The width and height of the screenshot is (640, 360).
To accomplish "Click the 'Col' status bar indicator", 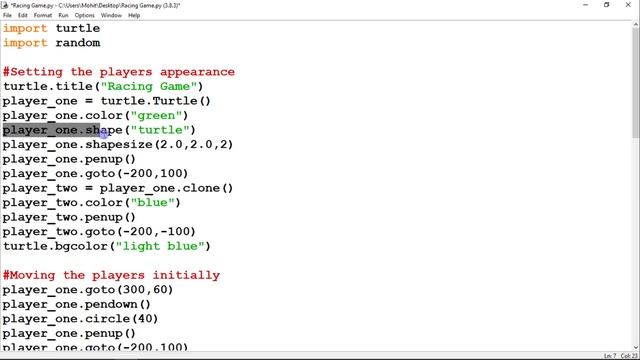I will 629,356.
